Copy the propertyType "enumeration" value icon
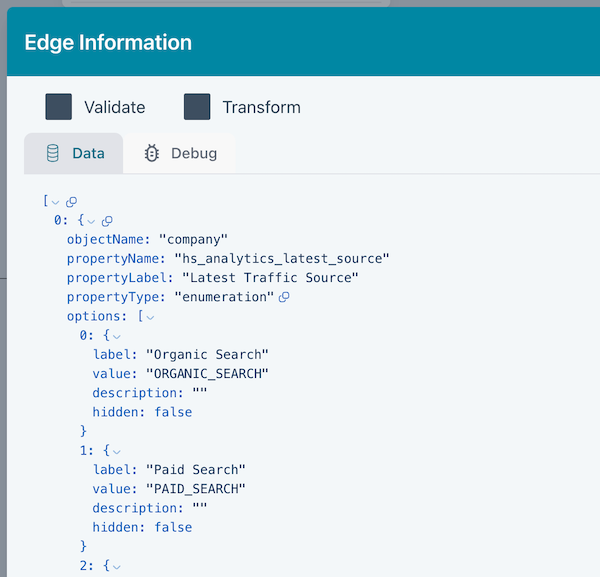 tap(284, 297)
